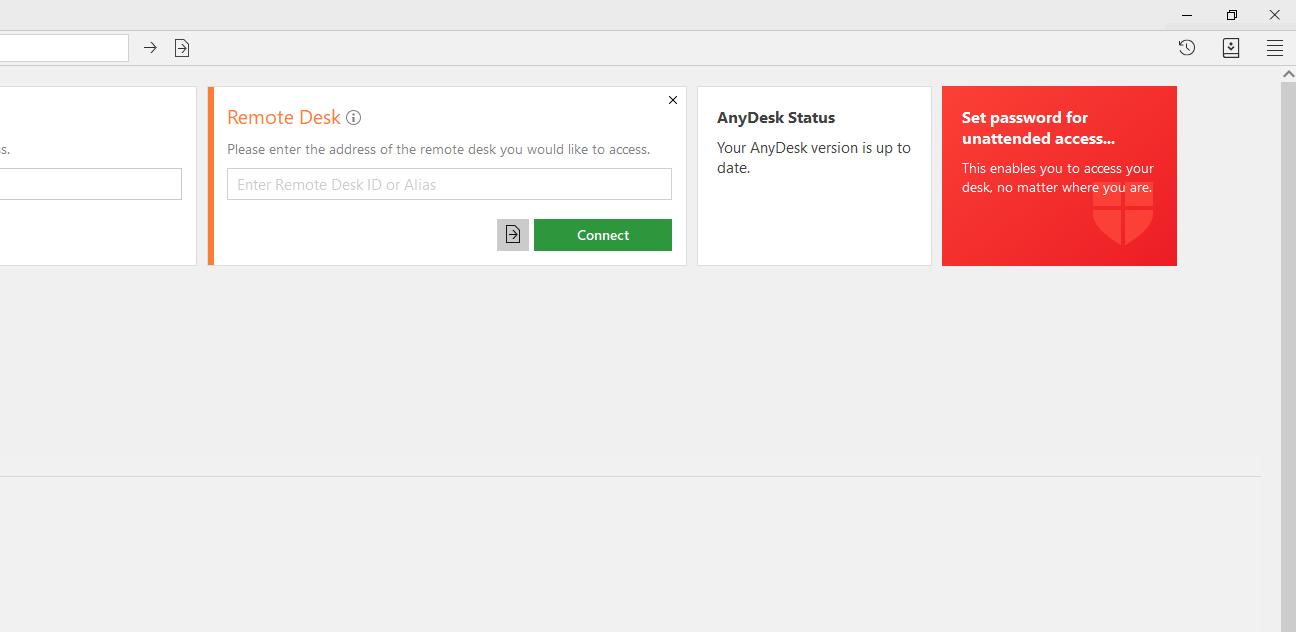
Task: Open the hamburger main menu
Action: pyautogui.click(x=1275, y=48)
